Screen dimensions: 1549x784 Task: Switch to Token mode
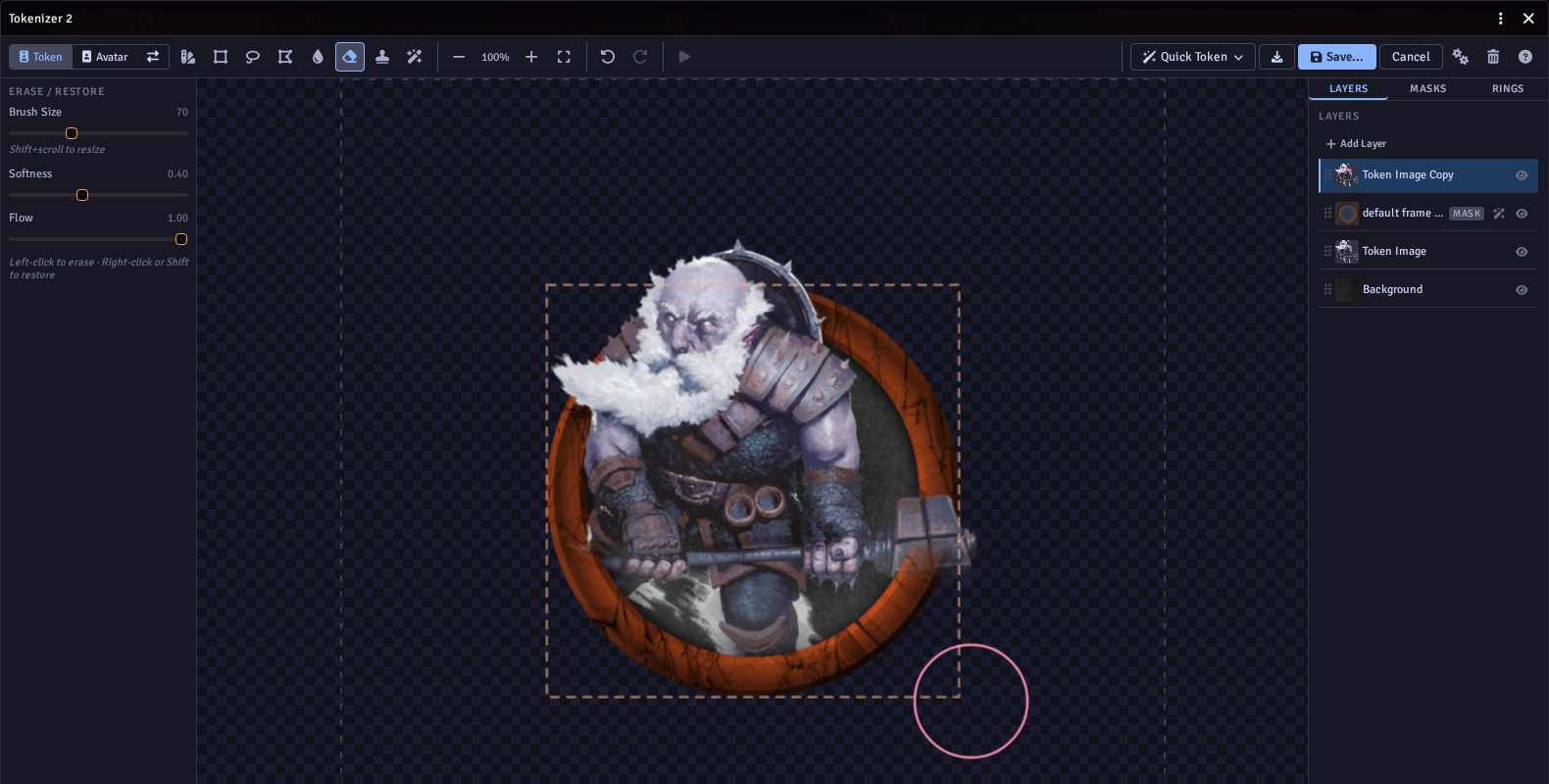click(x=40, y=57)
